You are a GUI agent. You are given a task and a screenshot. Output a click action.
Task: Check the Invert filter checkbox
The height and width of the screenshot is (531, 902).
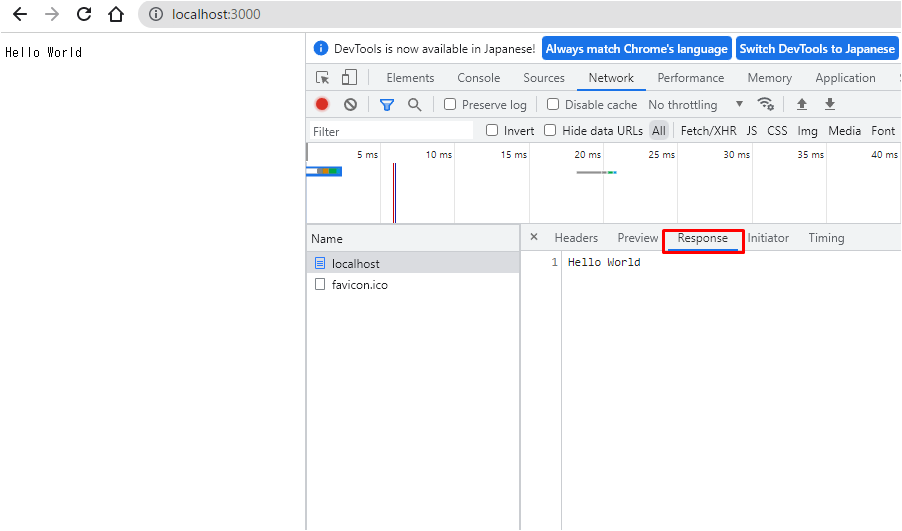click(492, 131)
